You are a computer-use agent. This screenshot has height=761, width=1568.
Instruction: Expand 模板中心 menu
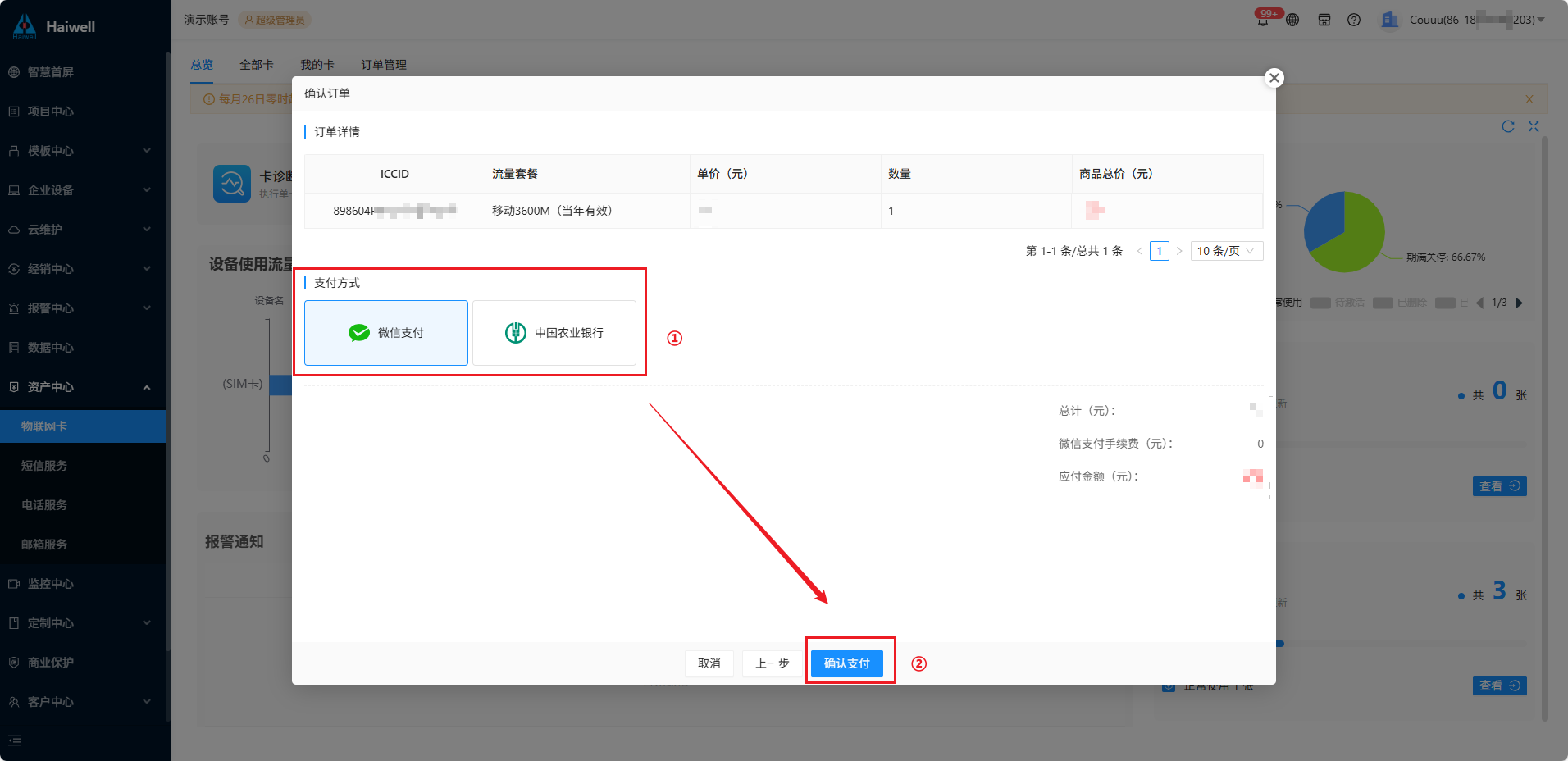pos(83,151)
